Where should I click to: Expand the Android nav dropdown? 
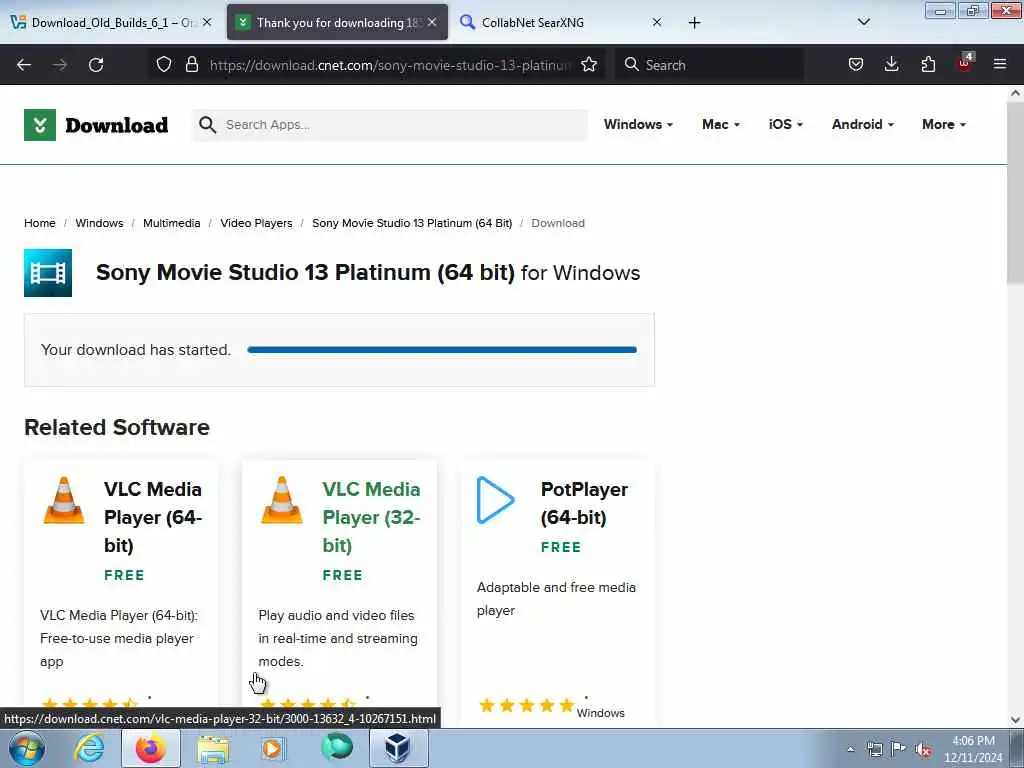tap(862, 124)
